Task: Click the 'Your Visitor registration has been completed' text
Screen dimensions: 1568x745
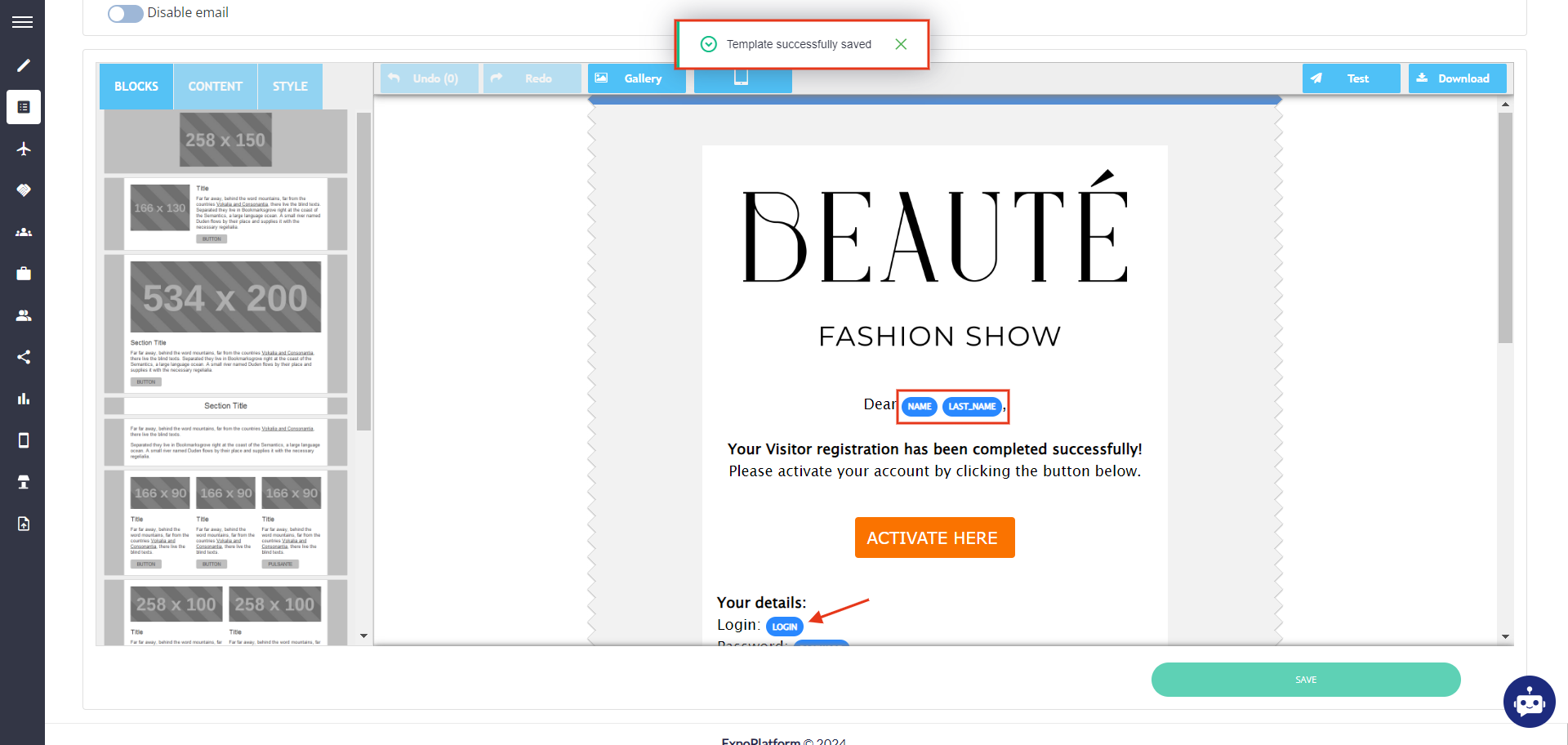Action: click(935, 449)
